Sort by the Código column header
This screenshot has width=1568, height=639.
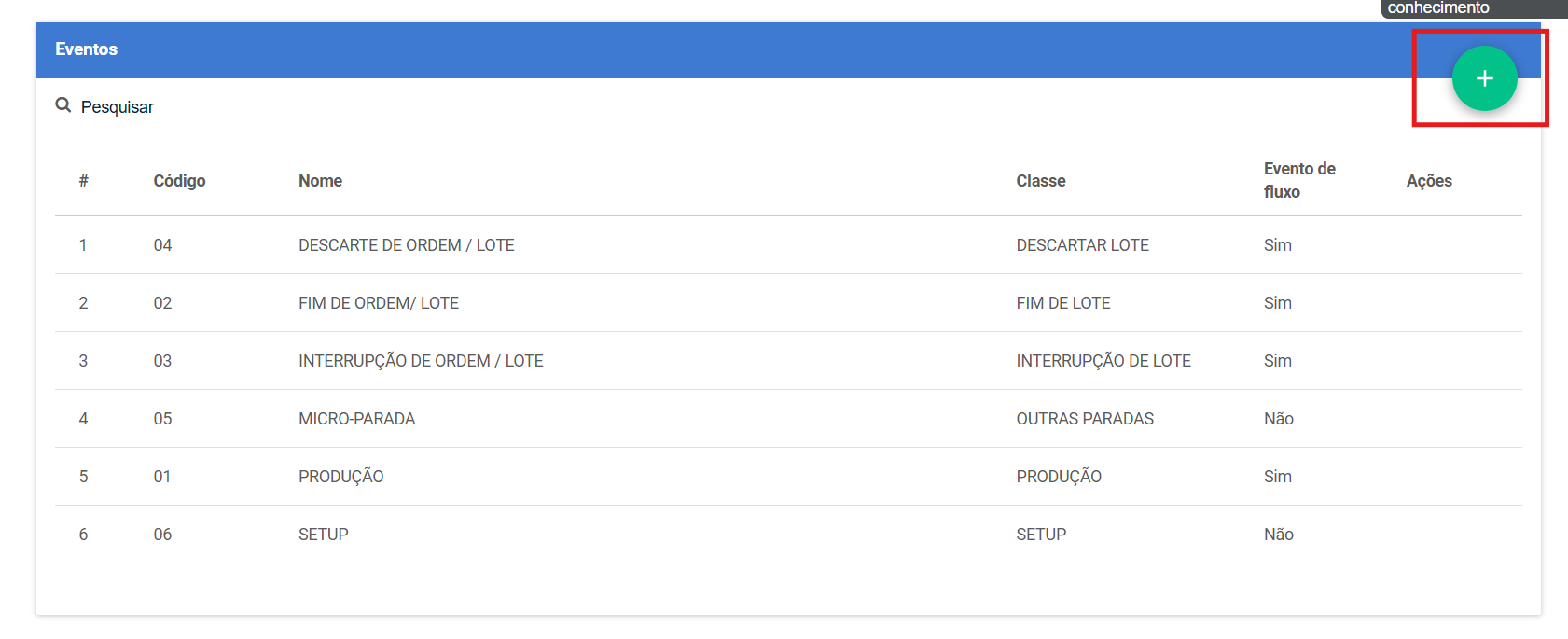179,181
